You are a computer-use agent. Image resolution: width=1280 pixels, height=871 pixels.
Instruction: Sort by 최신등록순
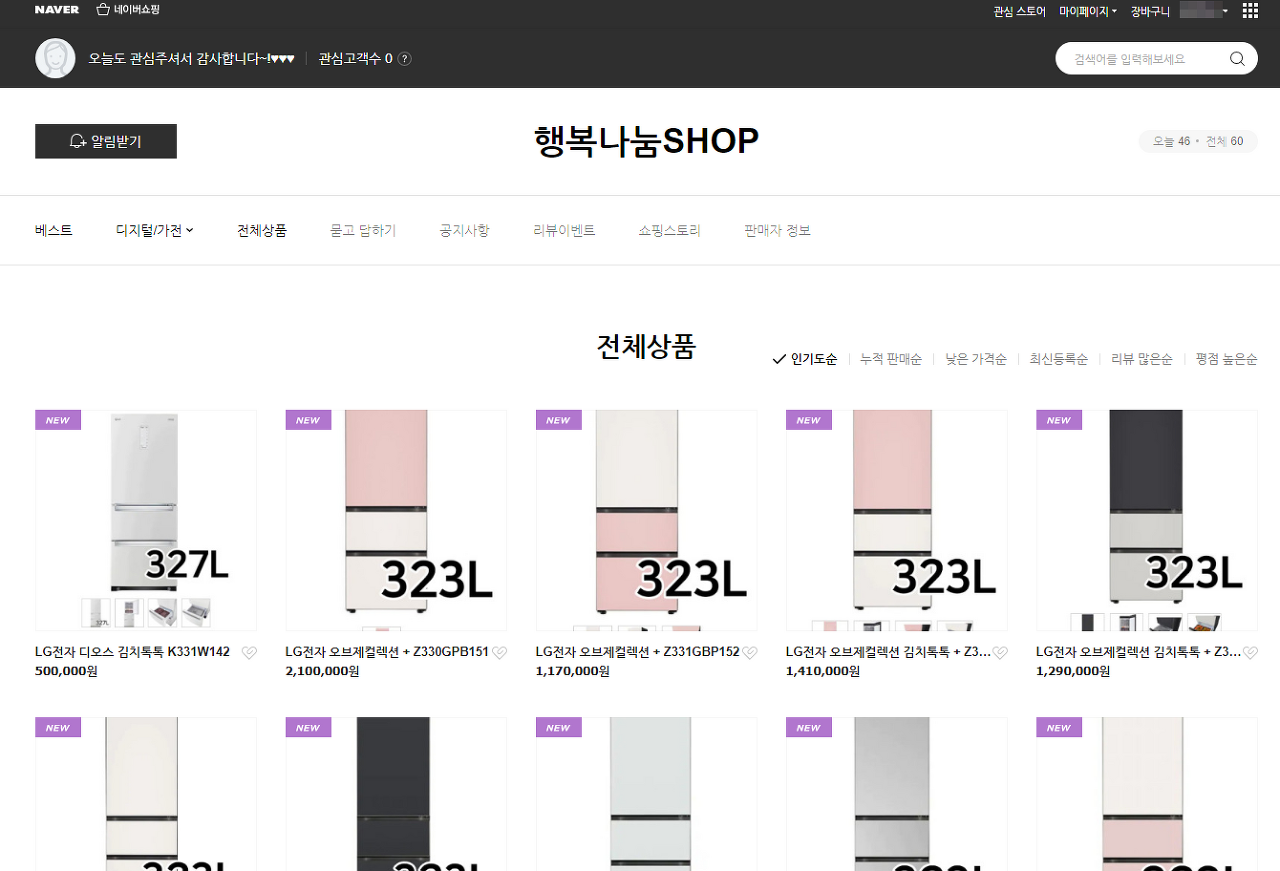coord(1059,359)
